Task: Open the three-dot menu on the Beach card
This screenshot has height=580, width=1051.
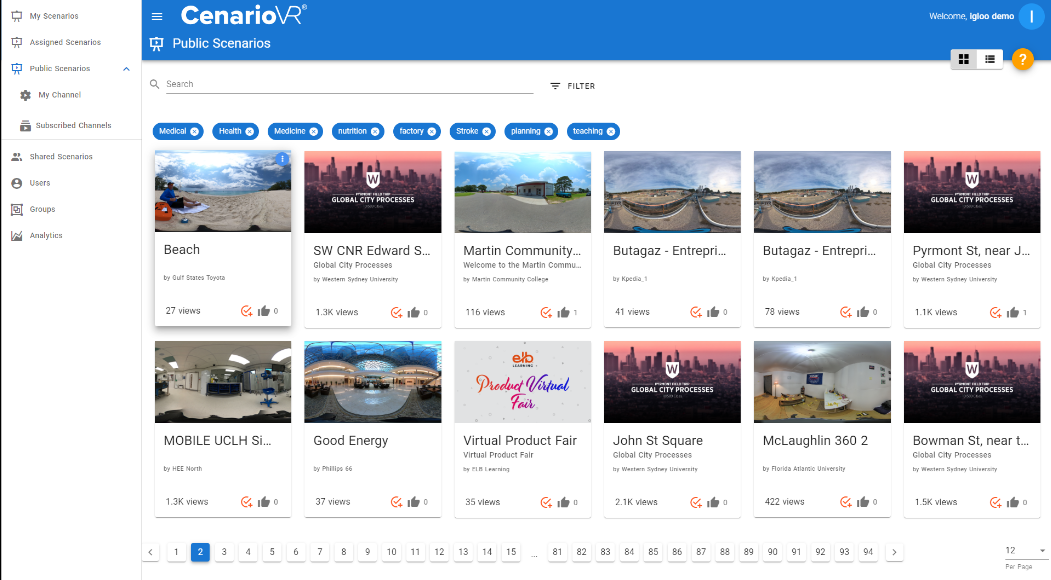Action: 283,159
